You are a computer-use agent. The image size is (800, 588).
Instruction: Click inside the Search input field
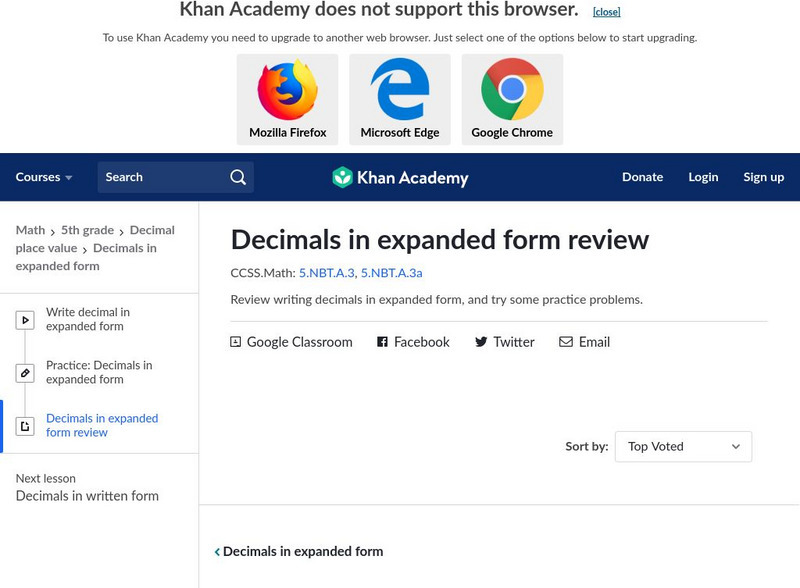(160, 177)
